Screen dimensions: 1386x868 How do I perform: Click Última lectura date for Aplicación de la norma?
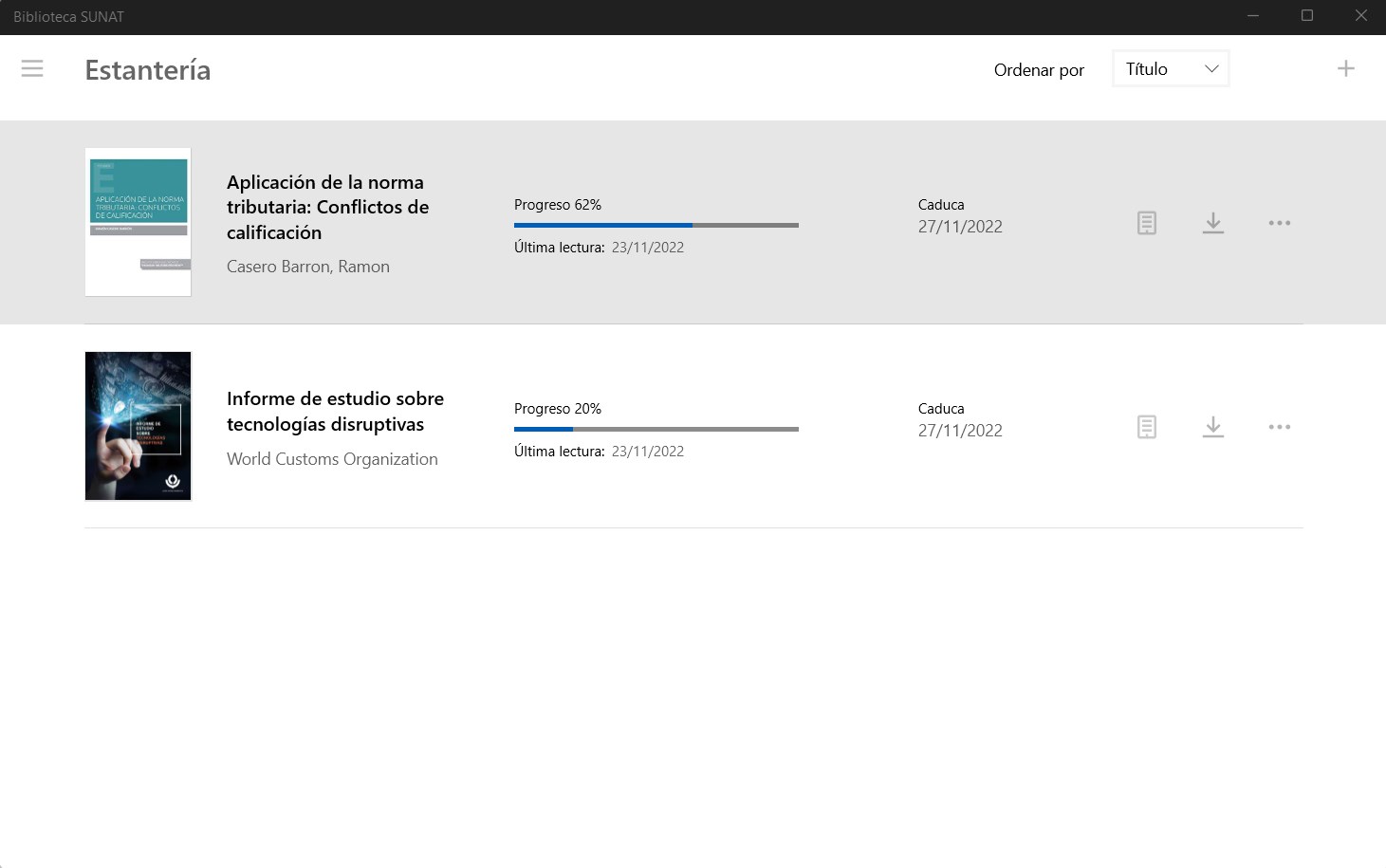tap(648, 248)
